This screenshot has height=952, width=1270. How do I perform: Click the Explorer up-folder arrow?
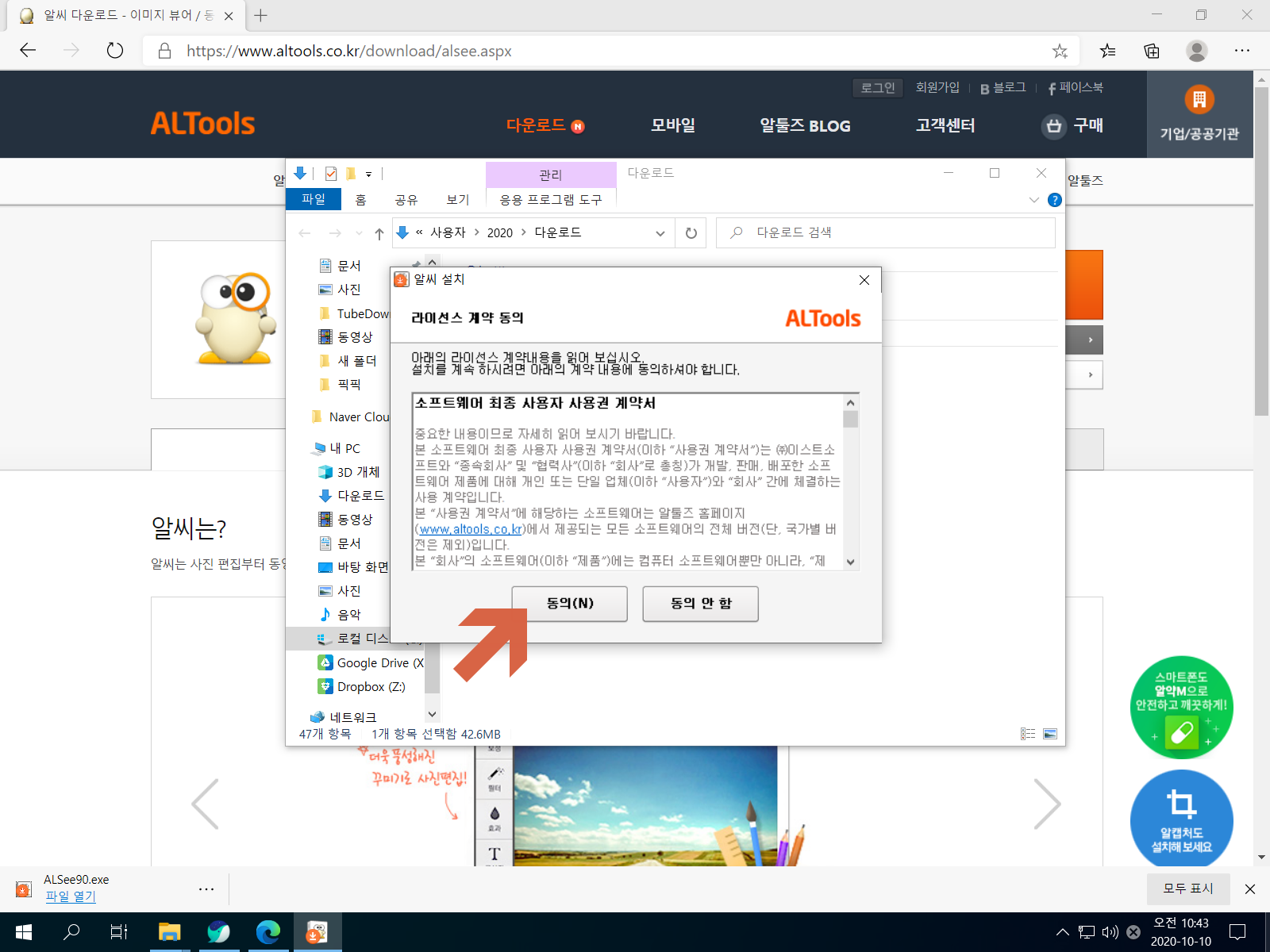(379, 233)
